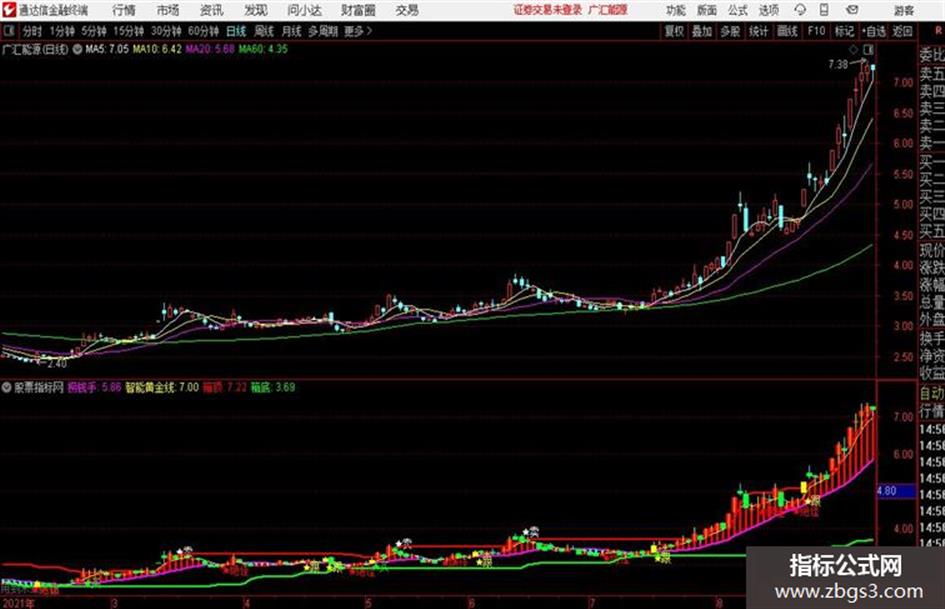Viewport: 945px width, 609px height.
Task: Click the 智能黄金线 7.00 value
Action: point(162,387)
